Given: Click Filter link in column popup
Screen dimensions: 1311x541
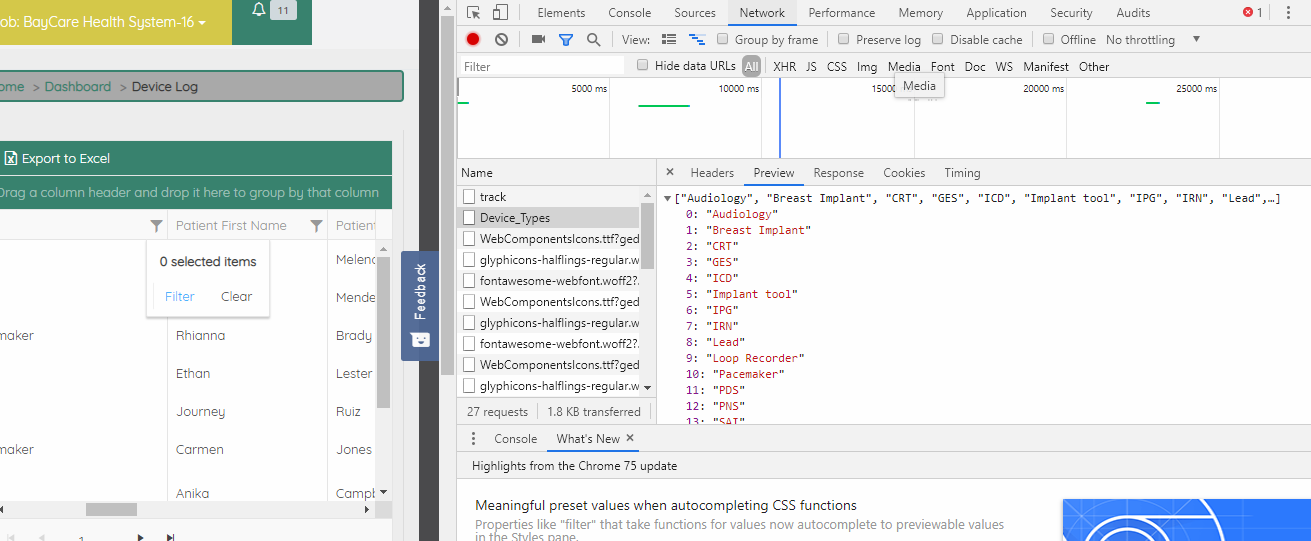Looking at the screenshot, I should point(180,296).
